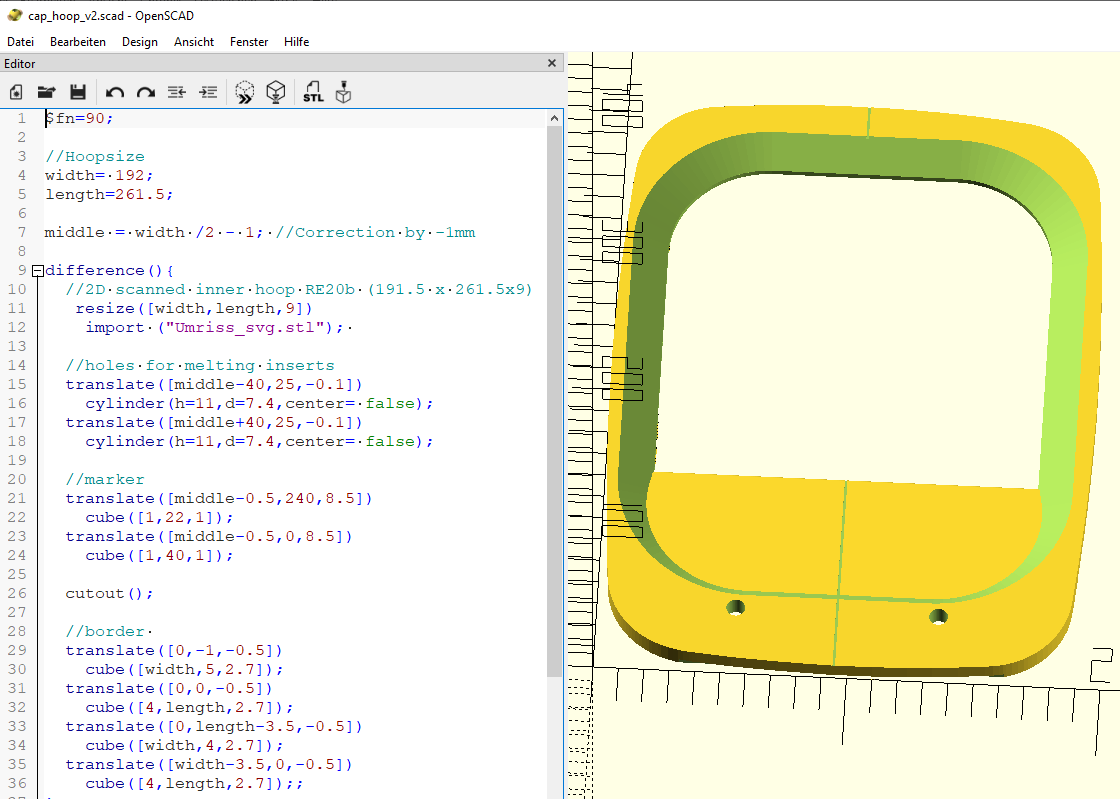Viewport: 1120px width, 799px height.
Task: Place cursor on the cutout(); line
Action: point(109,593)
